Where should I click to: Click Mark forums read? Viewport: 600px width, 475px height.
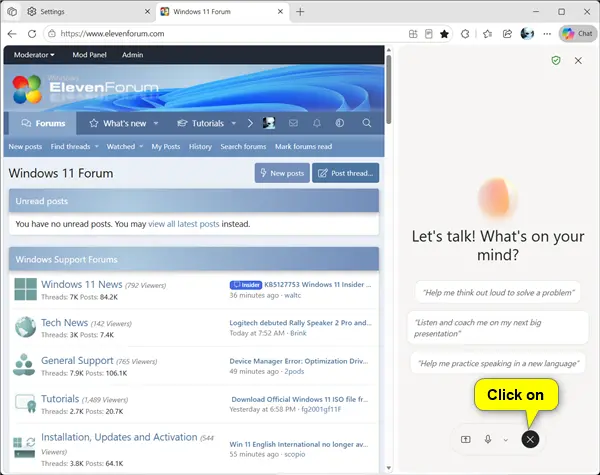[303, 147]
